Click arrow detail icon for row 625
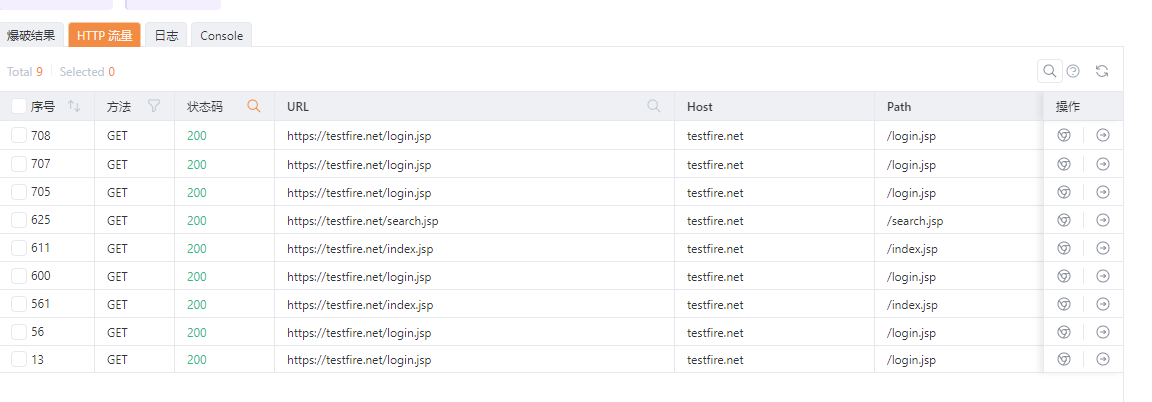Screen dimensions: 1152x402 pos(1102,220)
